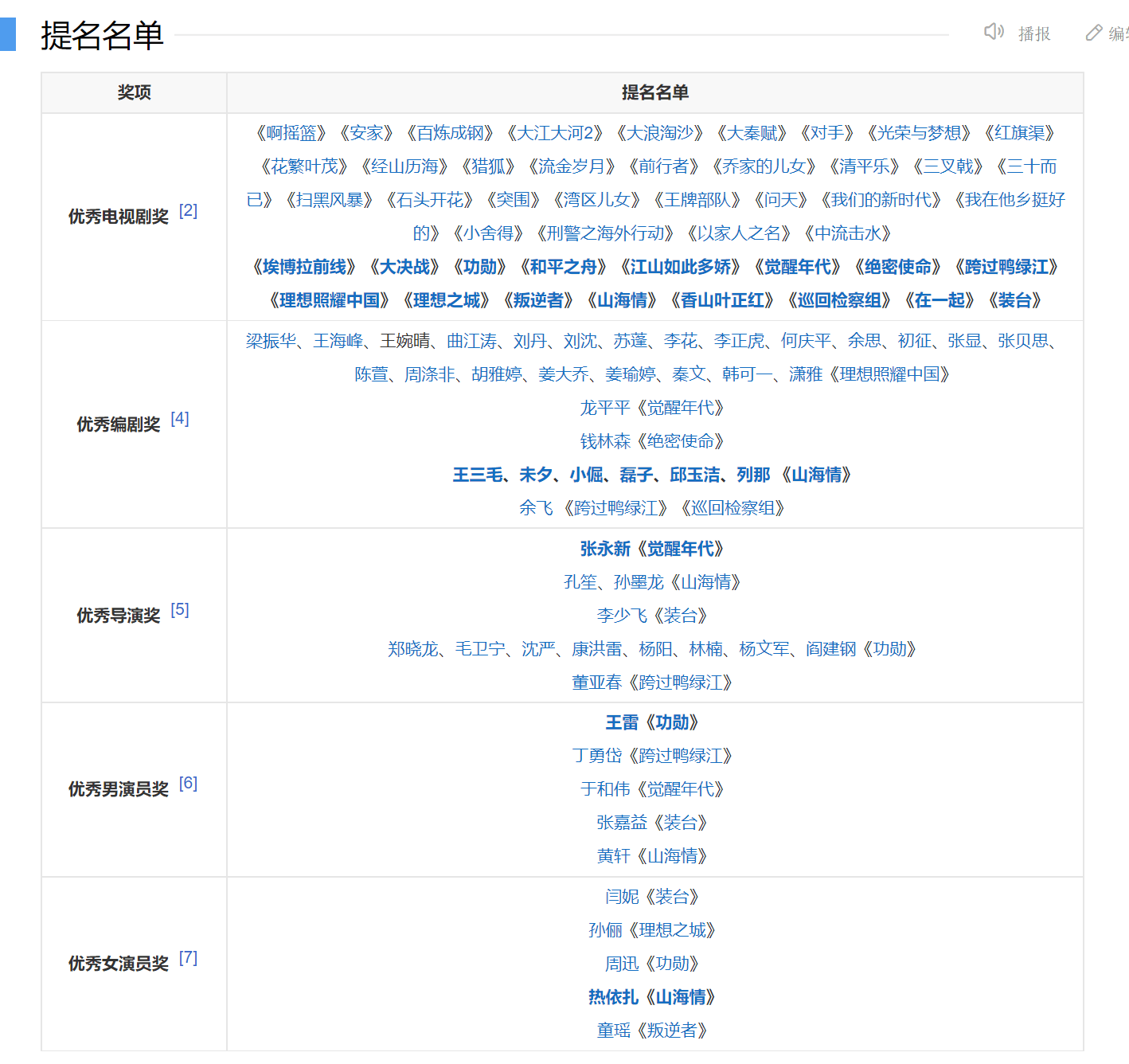
Task: Open the 《石头开花》 link
Action: click(429, 200)
